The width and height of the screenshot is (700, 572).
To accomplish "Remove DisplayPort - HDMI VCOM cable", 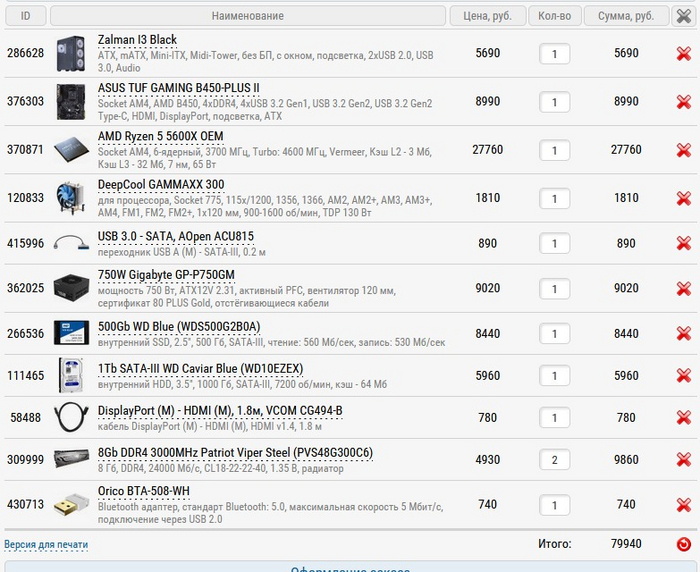I will (x=683, y=418).
